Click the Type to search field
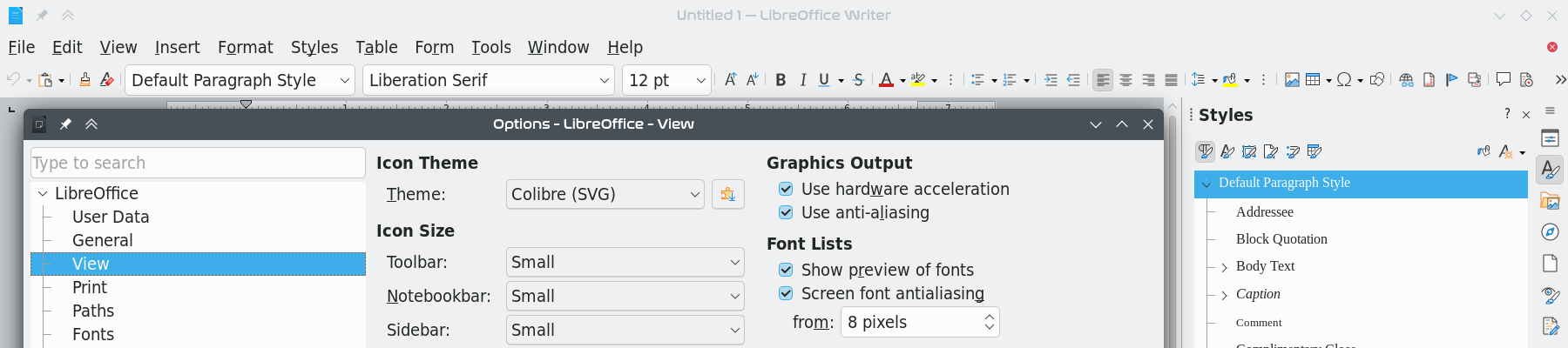This screenshot has height=348, width=1568. coord(198,163)
